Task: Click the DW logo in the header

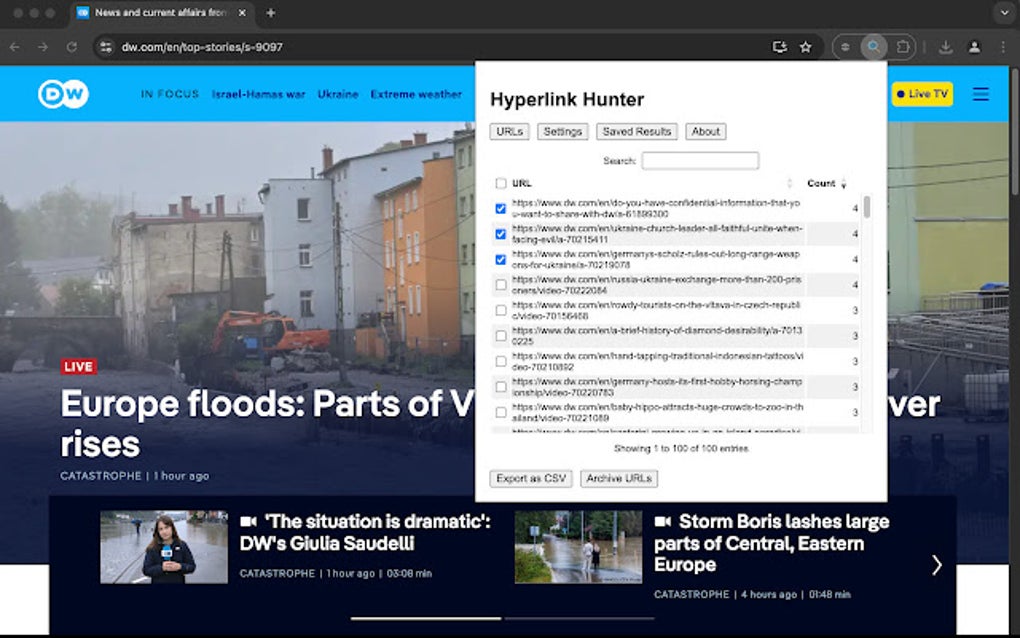Action: click(x=62, y=93)
